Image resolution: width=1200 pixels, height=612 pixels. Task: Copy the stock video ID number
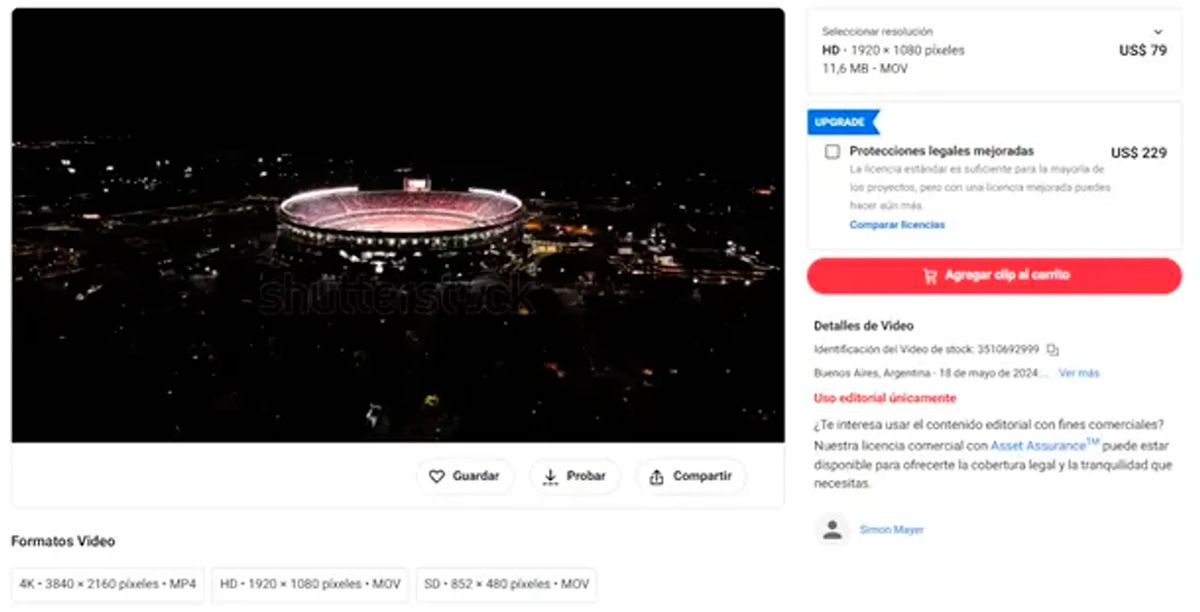(x=1052, y=350)
